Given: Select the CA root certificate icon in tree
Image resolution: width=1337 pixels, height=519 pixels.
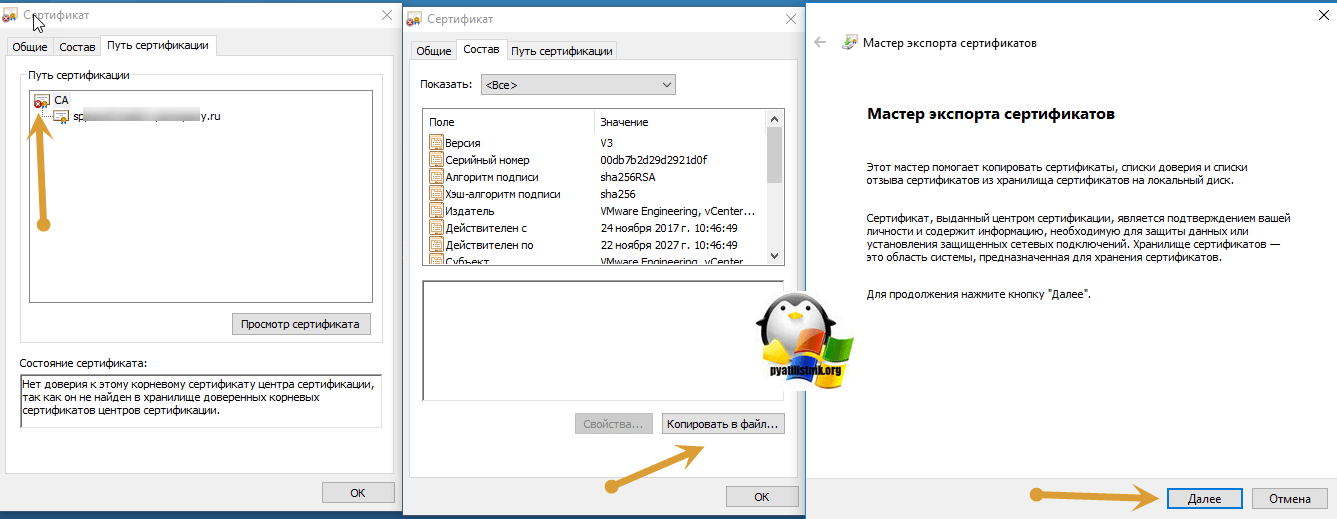Looking at the screenshot, I should 41,101.
